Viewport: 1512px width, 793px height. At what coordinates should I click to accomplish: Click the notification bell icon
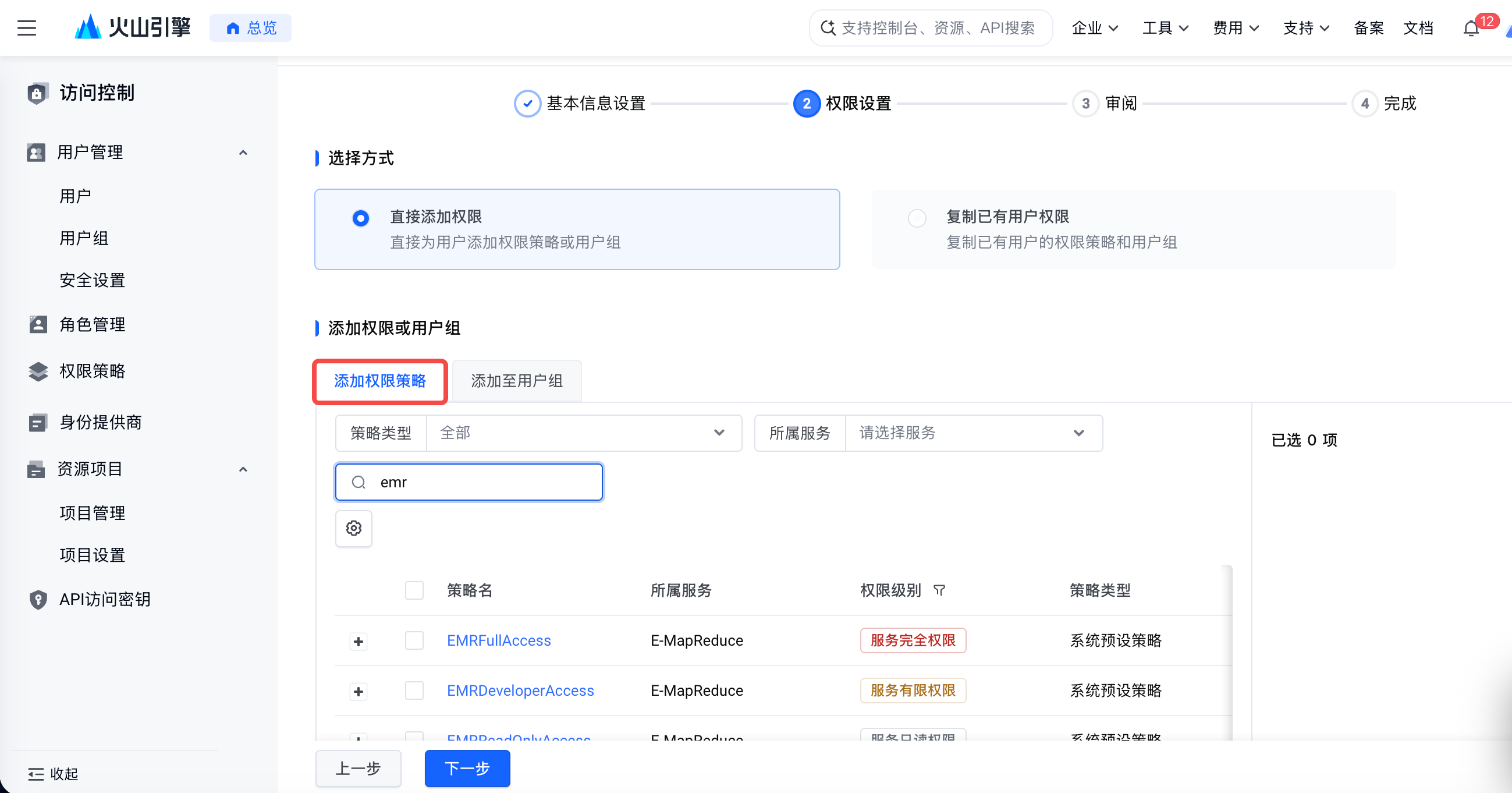coord(1470,27)
